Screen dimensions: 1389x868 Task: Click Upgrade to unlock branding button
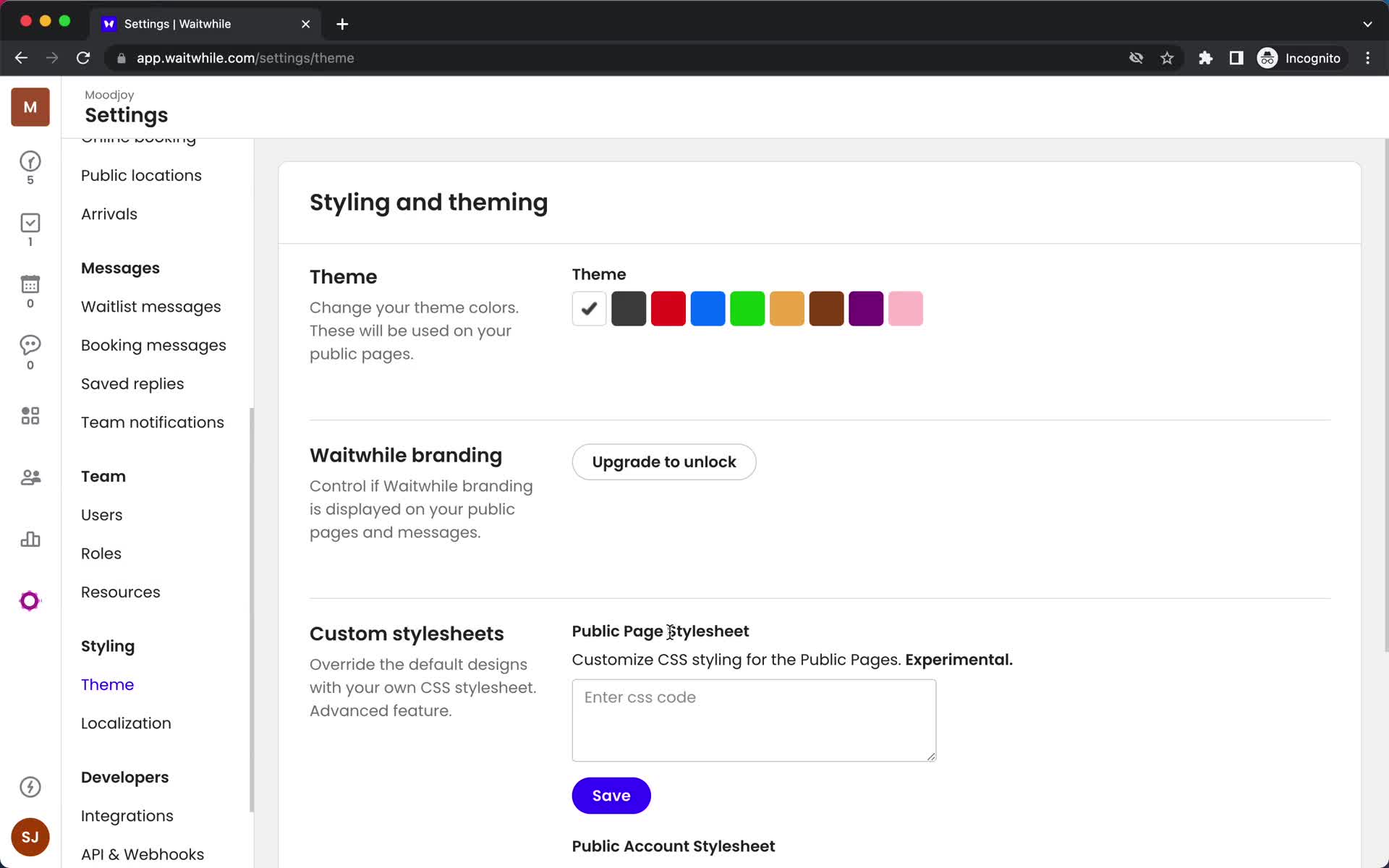(x=663, y=461)
